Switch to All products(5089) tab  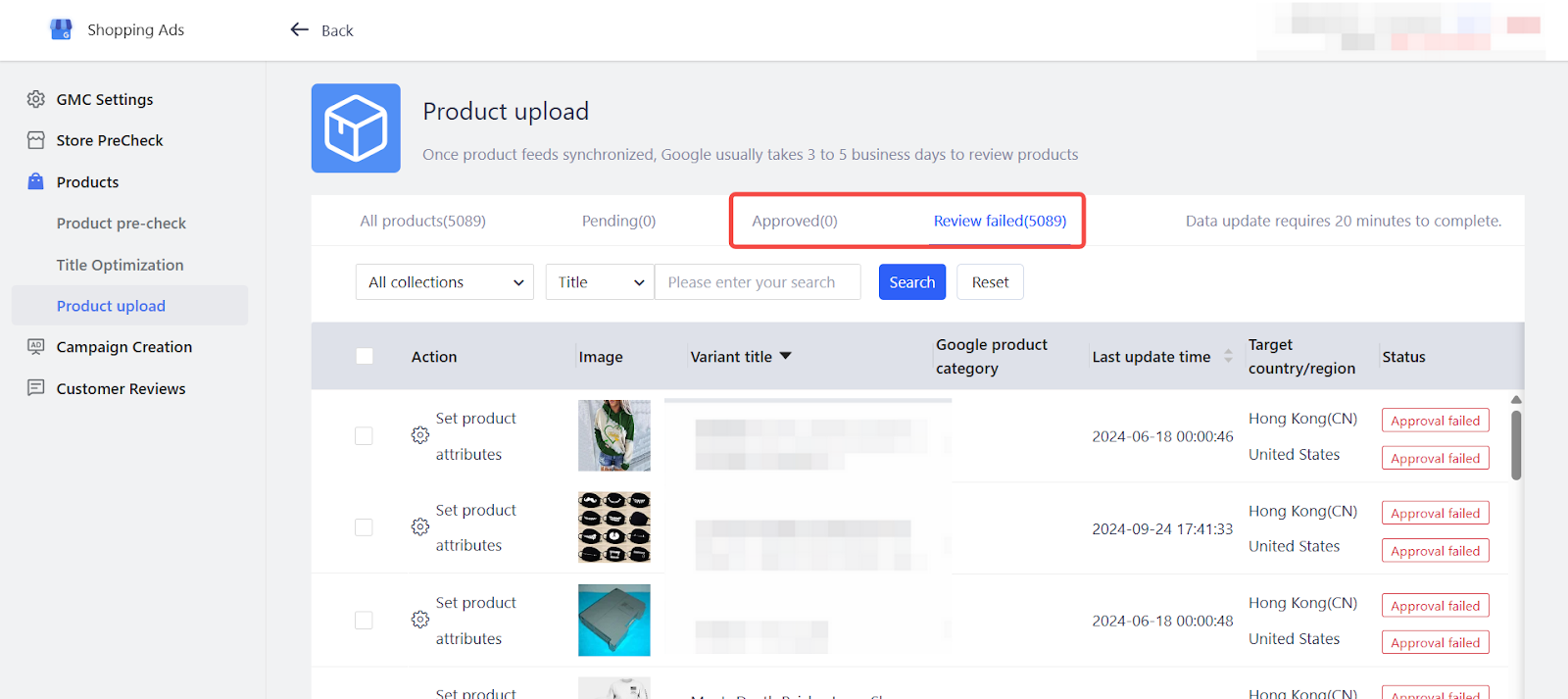(x=422, y=221)
